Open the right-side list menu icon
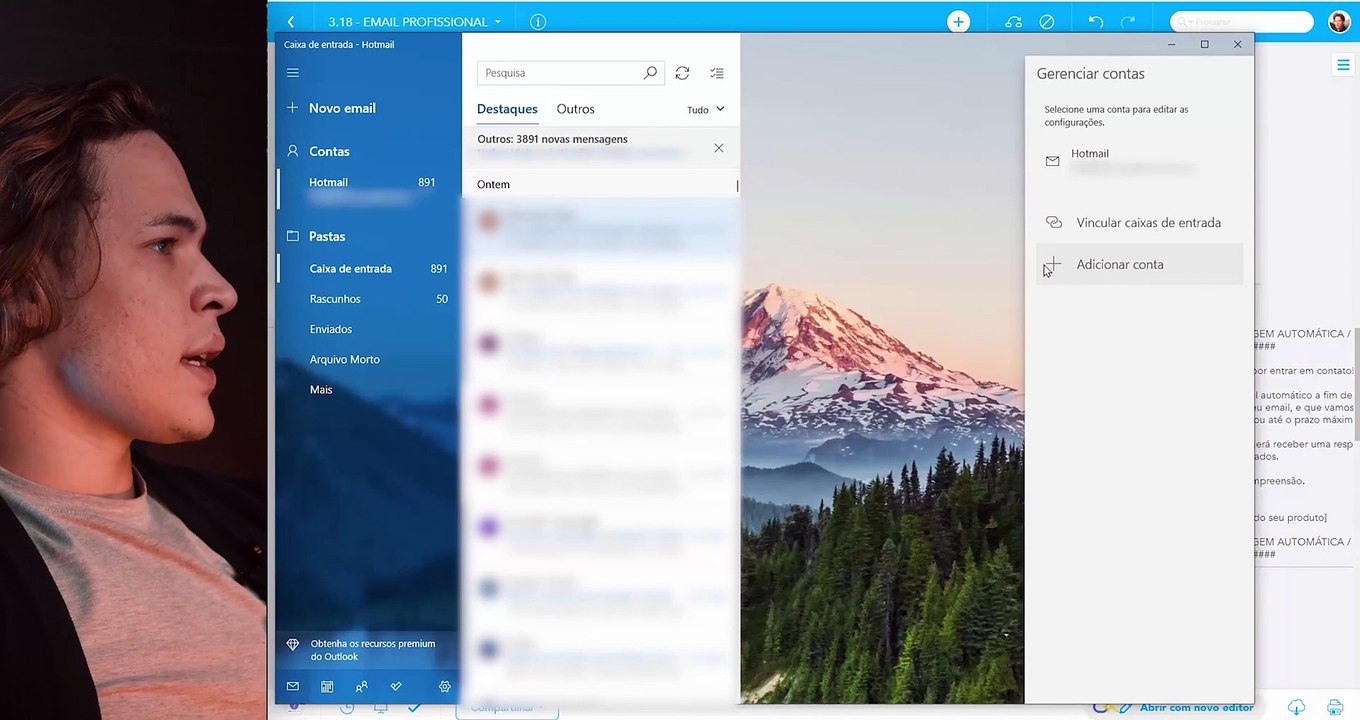The width and height of the screenshot is (1360, 720). click(1343, 65)
